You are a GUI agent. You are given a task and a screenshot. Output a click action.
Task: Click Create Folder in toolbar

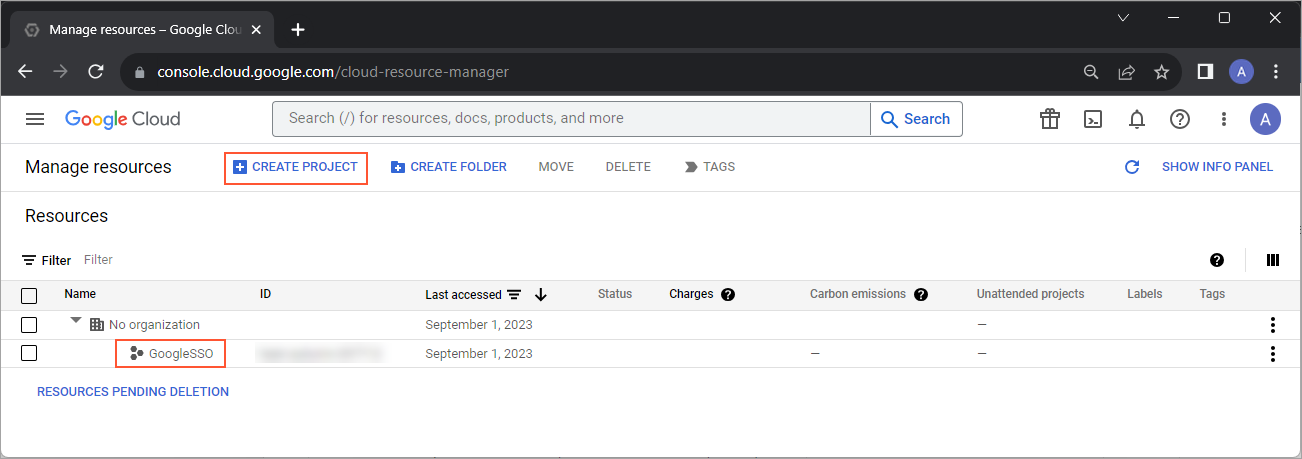tap(448, 167)
